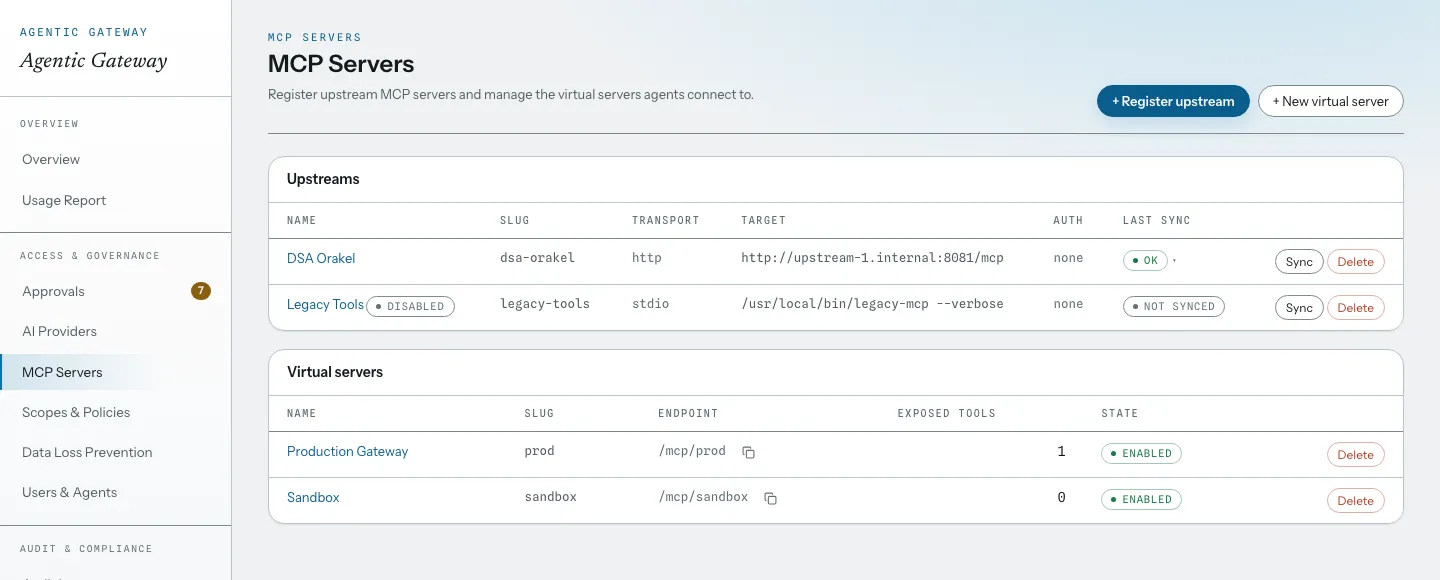Click the http://upstream-1.internal:8081/mcp target
Screen dimensions: 1440x580
coord(872,258)
